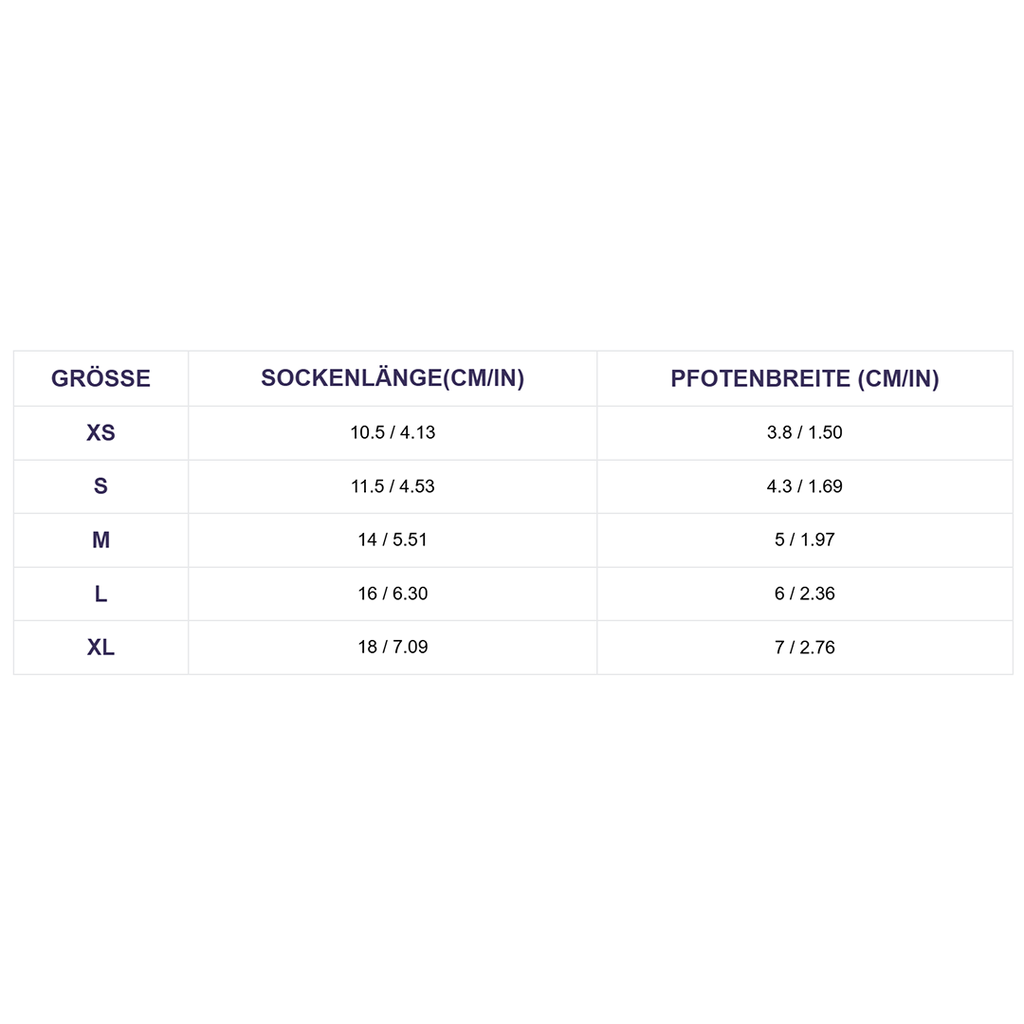Select the M size label
The height and width of the screenshot is (1024, 1024).
pos(101,540)
